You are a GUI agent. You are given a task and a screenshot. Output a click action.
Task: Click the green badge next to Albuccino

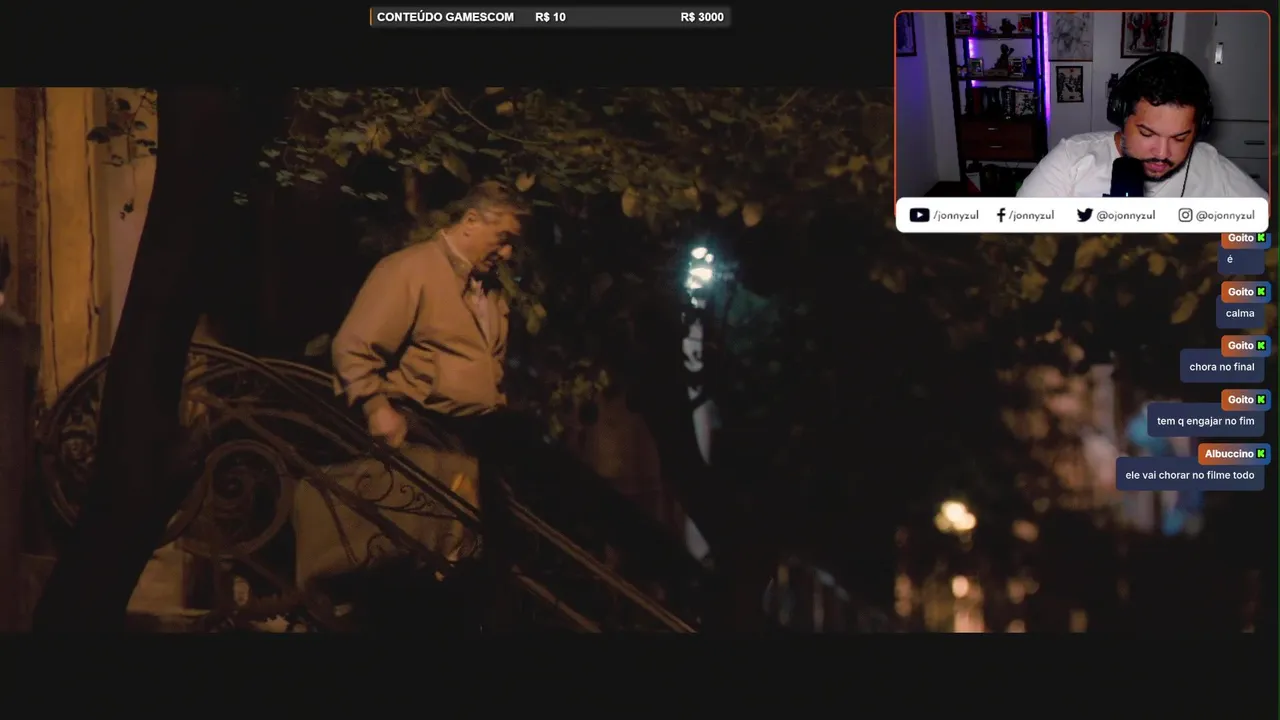click(1261, 454)
